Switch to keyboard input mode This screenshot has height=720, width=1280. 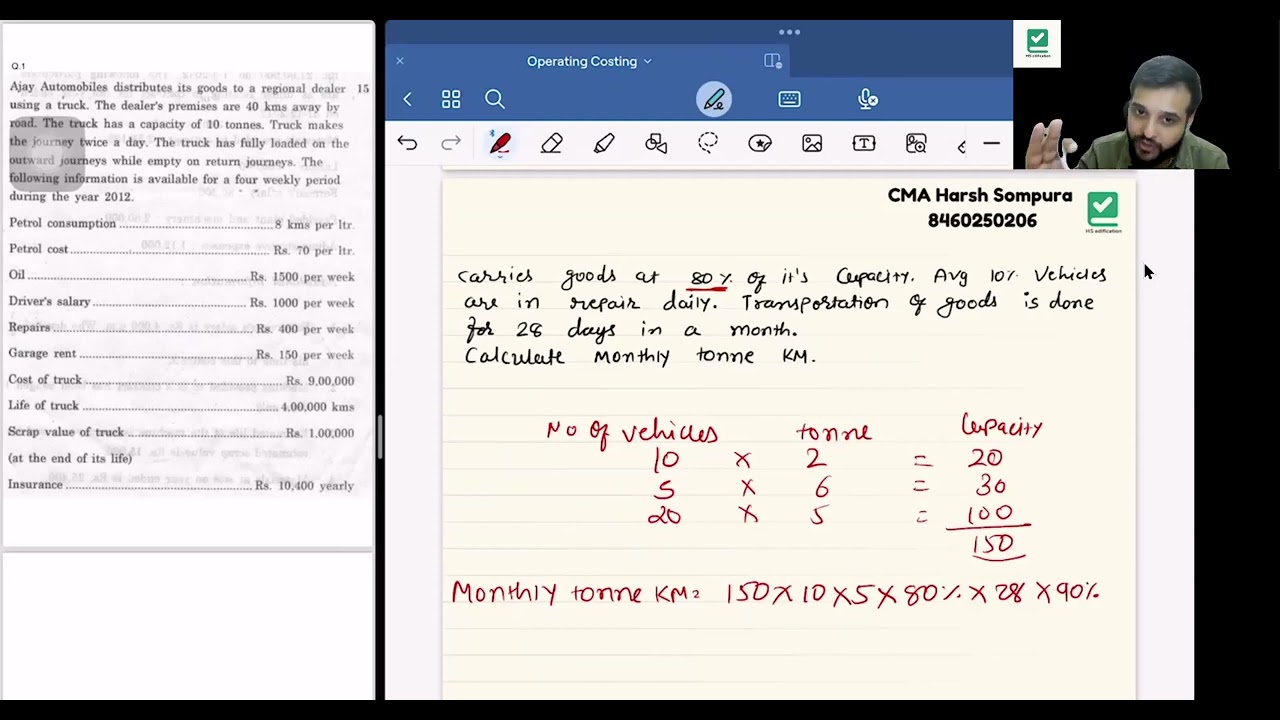789,99
